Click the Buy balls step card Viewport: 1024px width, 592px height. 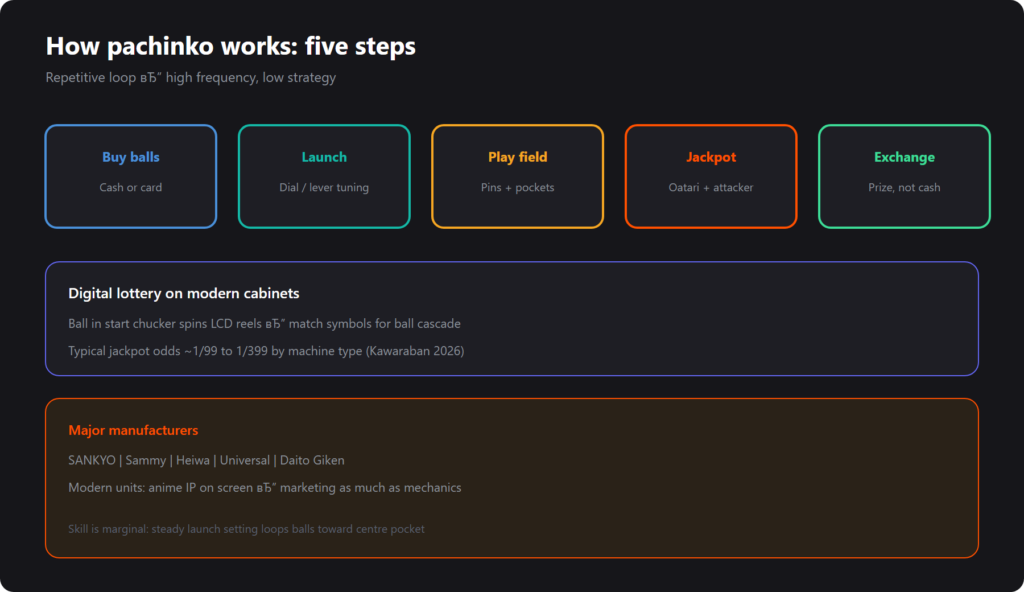tap(131, 176)
